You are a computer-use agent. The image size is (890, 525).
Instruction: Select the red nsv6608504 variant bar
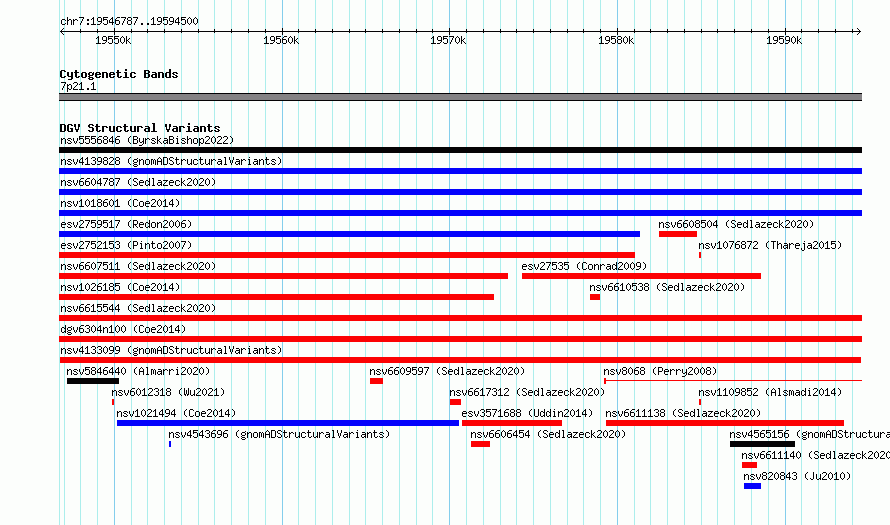click(x=678, y=234)
